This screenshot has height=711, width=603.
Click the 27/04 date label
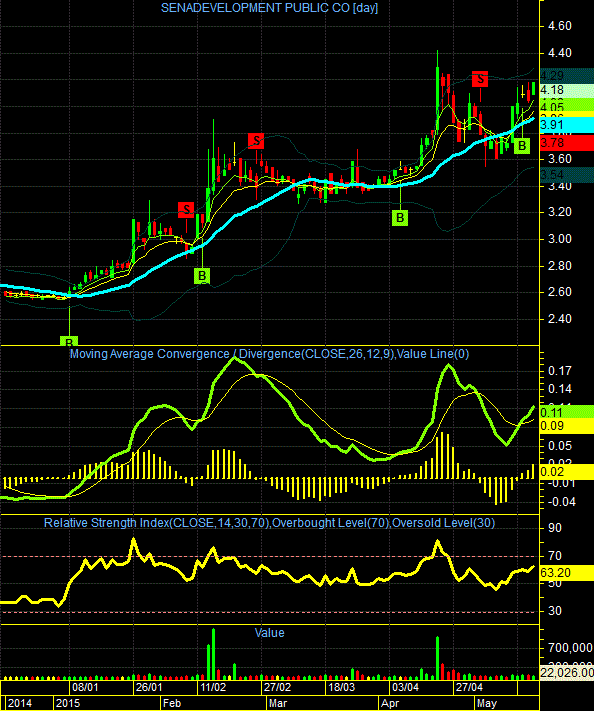[469, 687]
